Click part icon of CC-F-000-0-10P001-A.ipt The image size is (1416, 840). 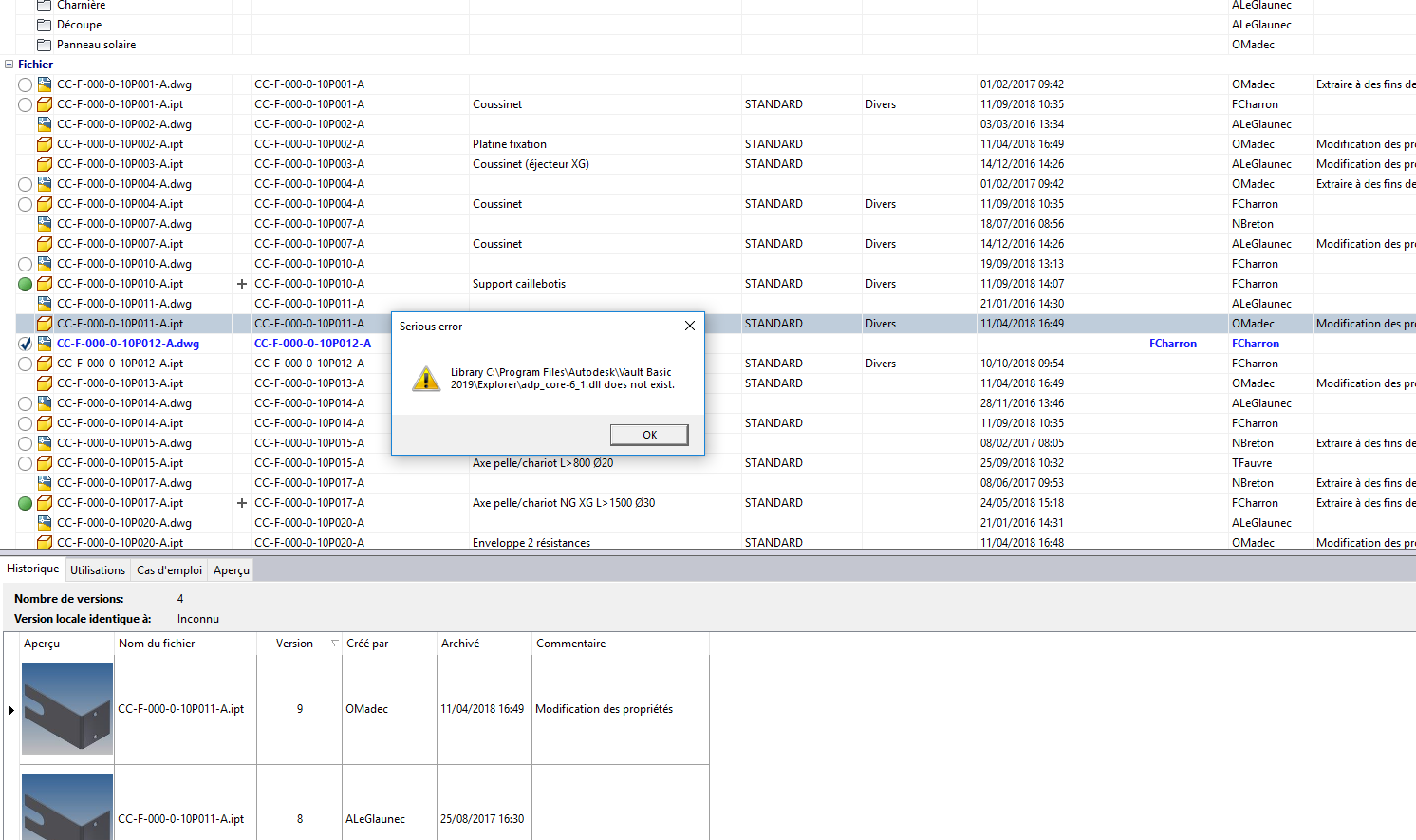(x=45, y=104)
